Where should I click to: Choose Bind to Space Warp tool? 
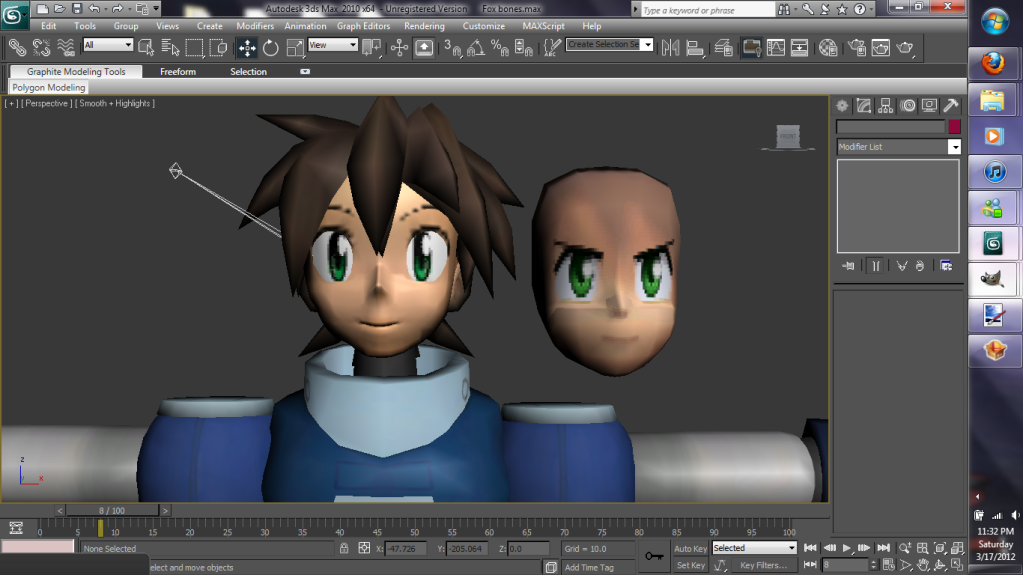[x=66, y=48]
